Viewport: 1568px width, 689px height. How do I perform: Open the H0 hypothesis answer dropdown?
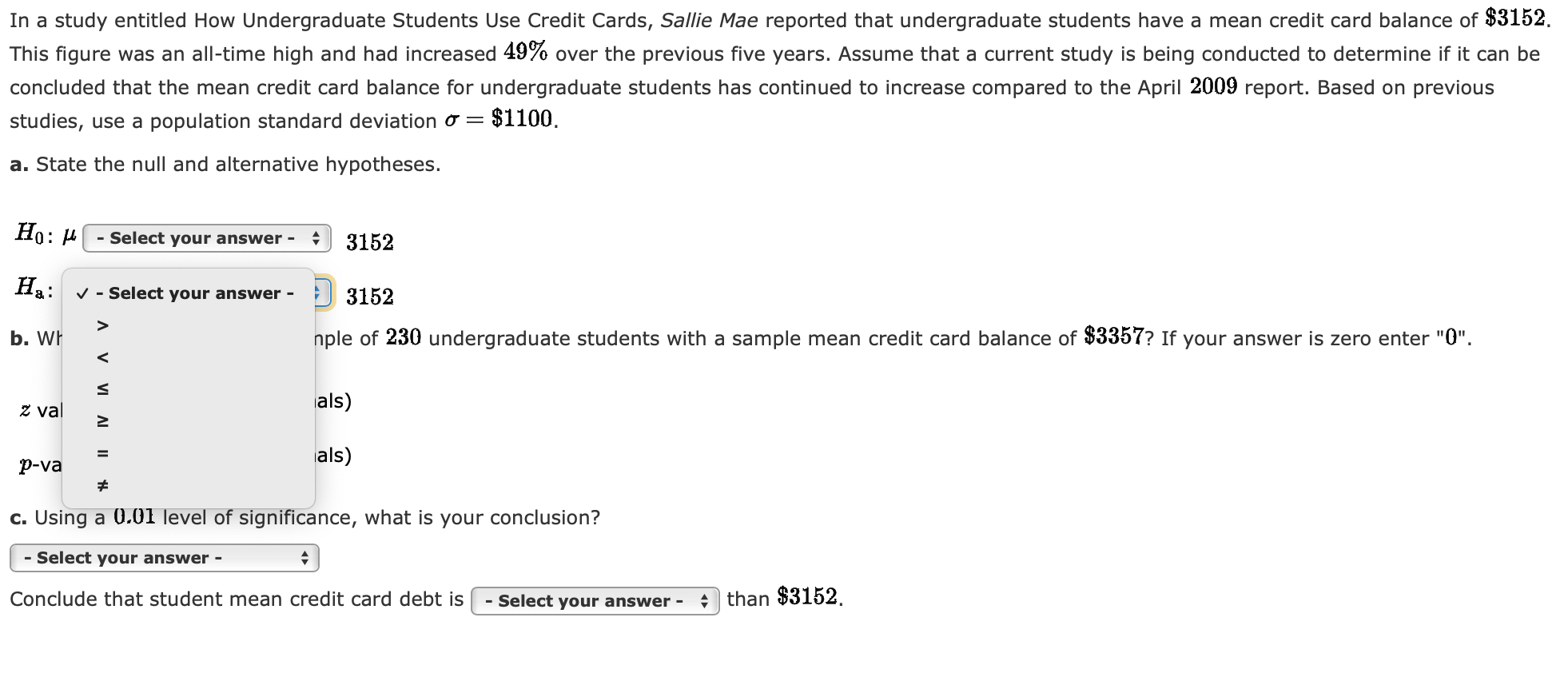click(x=206, y=237)
